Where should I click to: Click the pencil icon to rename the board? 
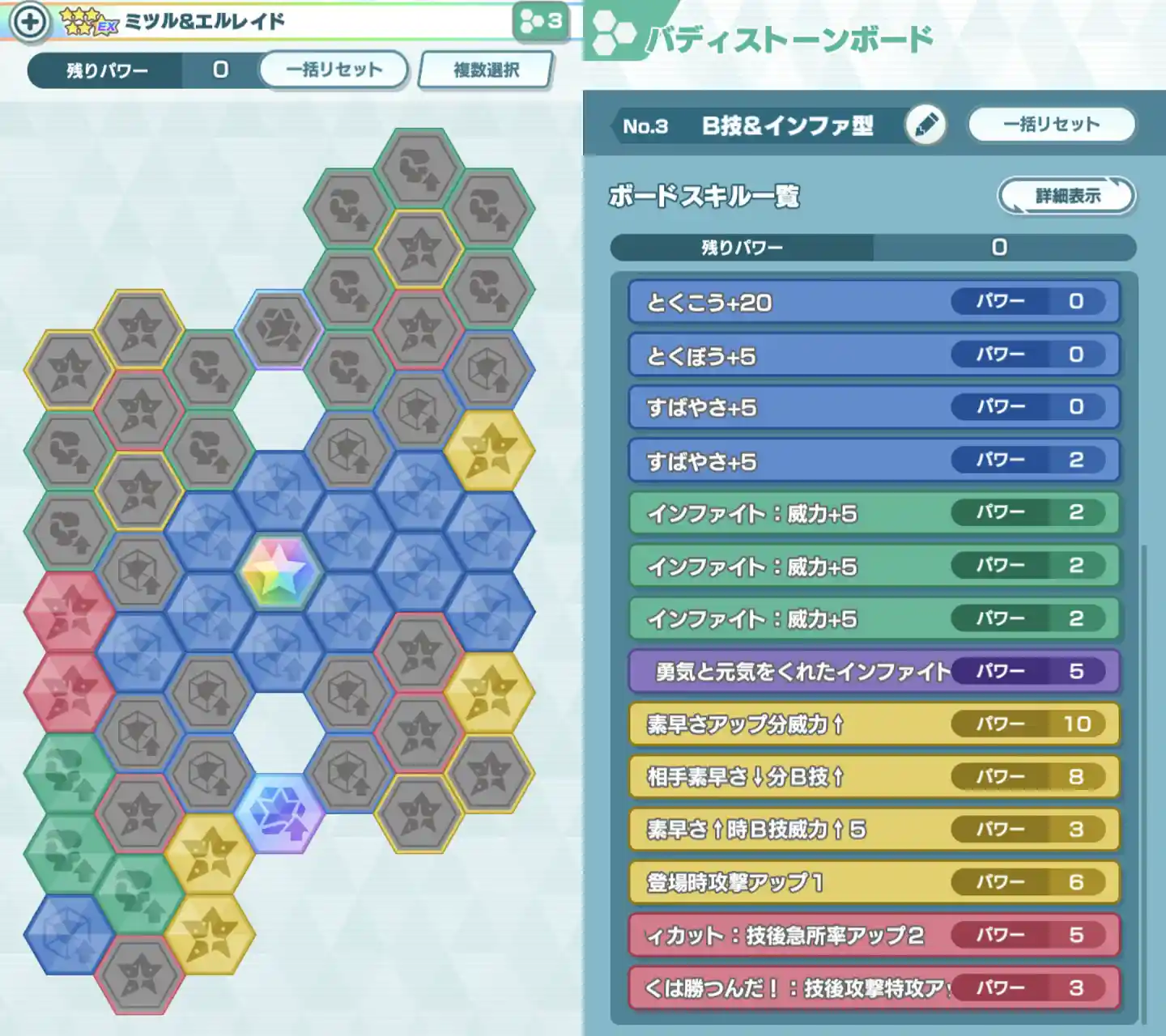click(926, 125)
